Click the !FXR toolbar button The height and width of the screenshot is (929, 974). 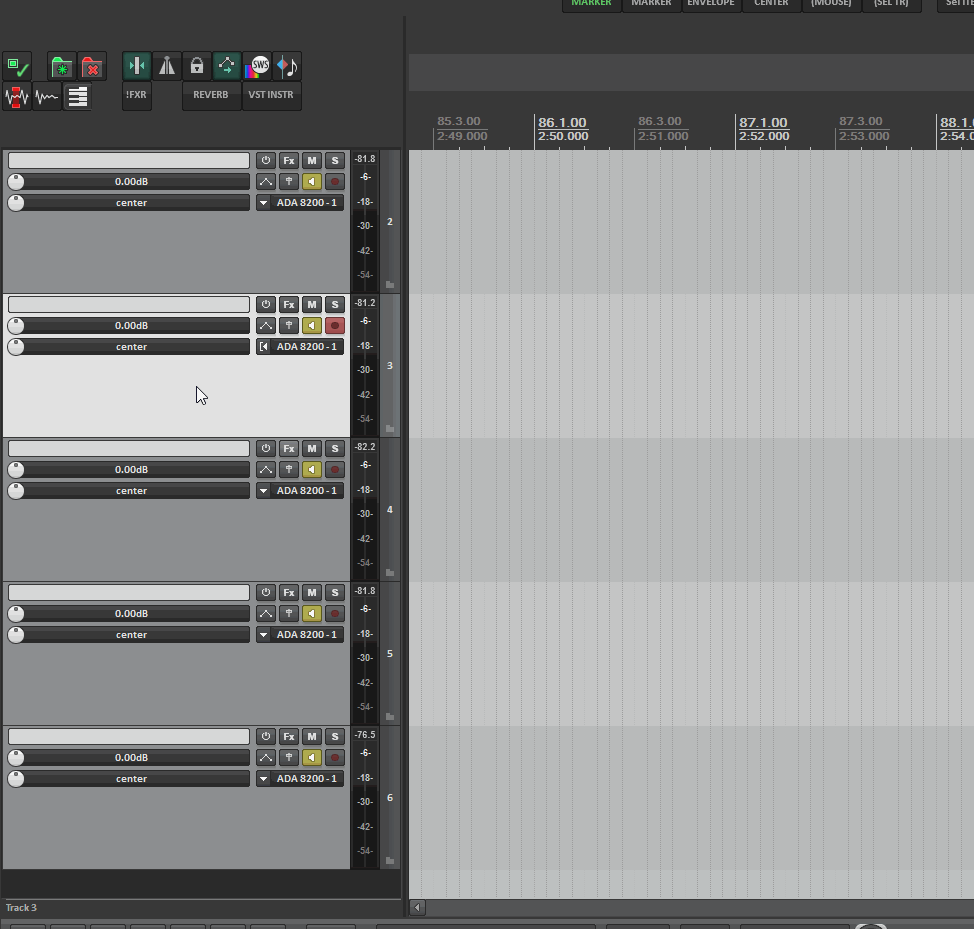(137, 96)
